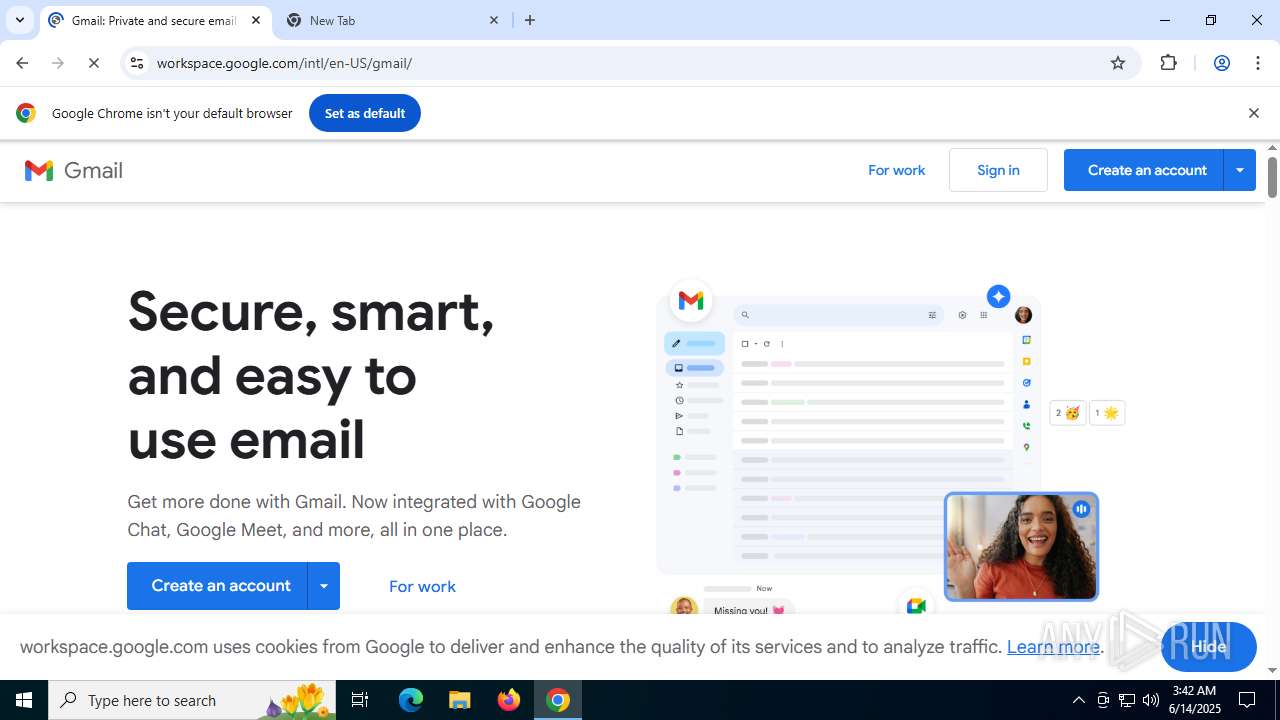The height and width of the screenshot is (720, 1280).
Task: Dismiss the default browser infobar
Action: coord(1253,113)
